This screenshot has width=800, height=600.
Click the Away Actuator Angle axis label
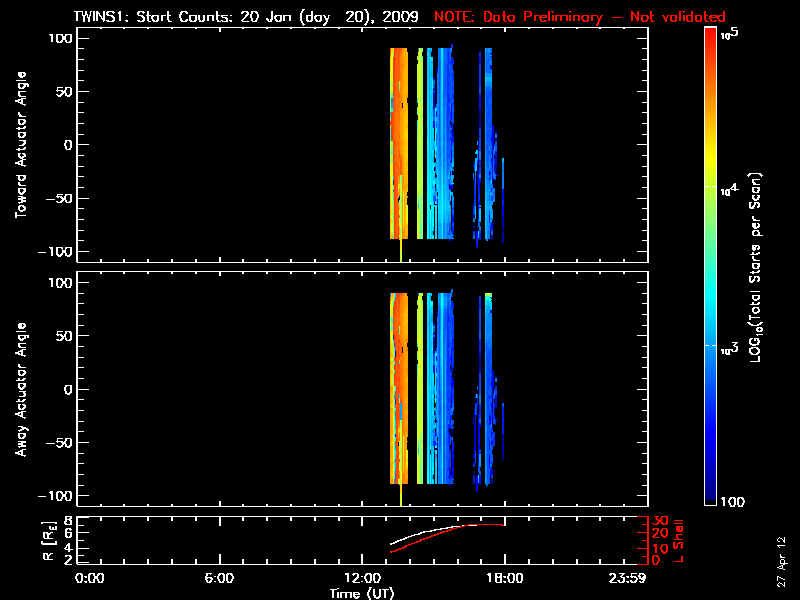pos(19,391)
